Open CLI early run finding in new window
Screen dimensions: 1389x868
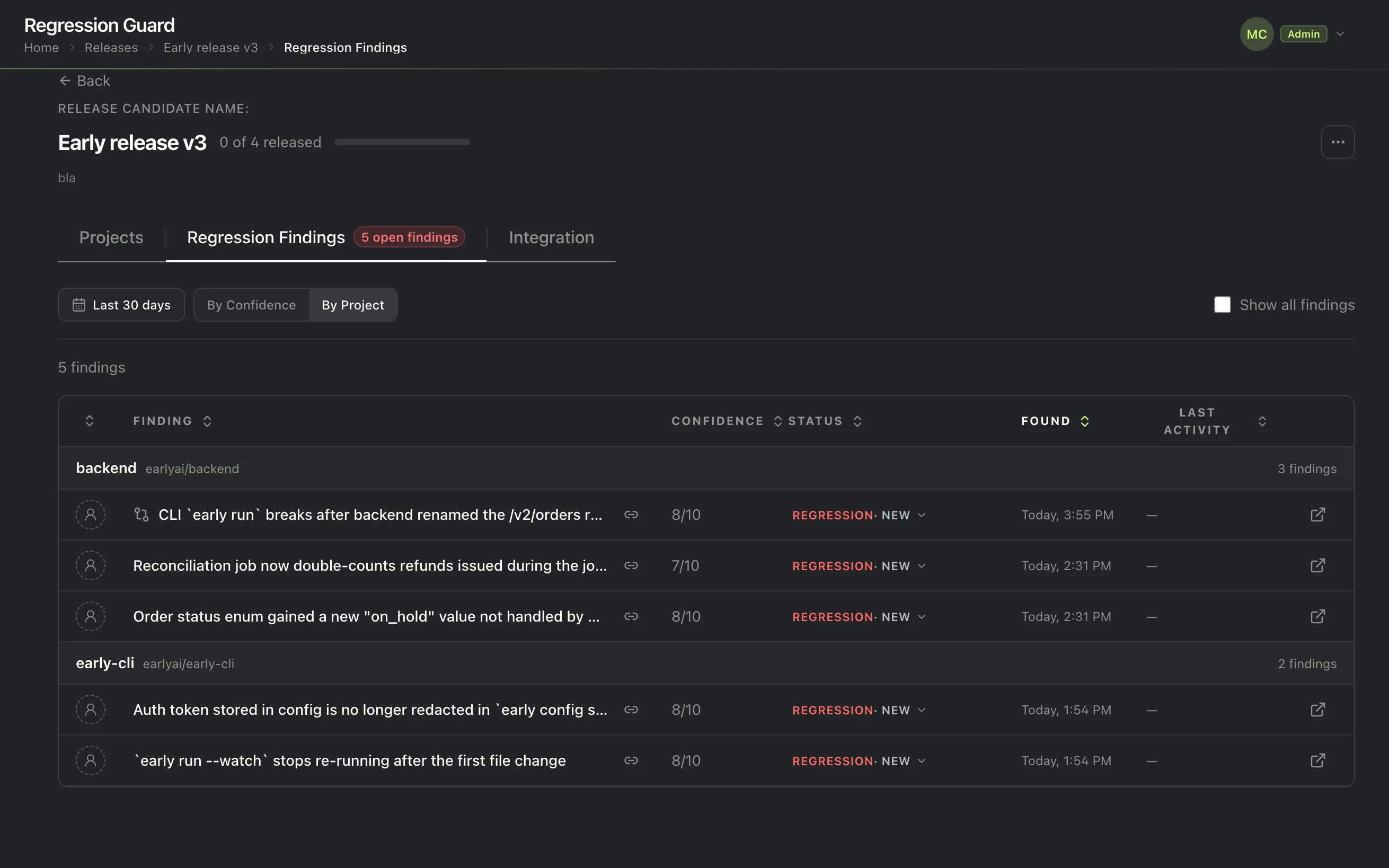tap(1317, 515)
